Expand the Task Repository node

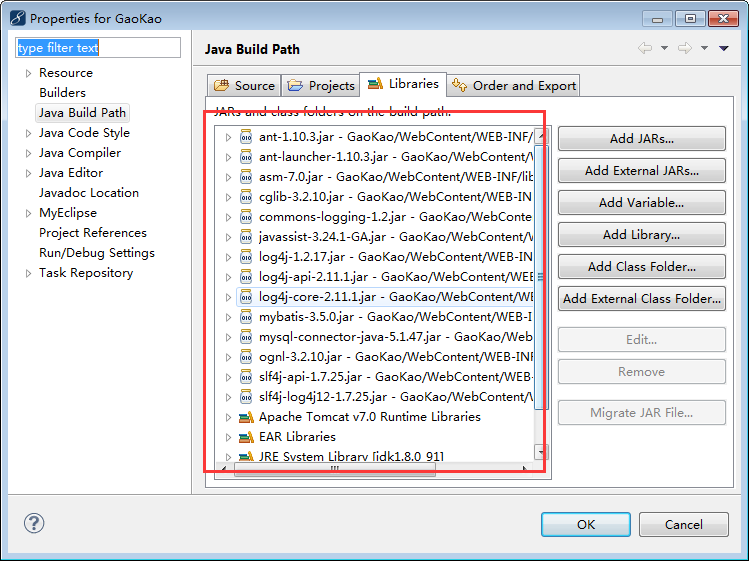[x=28, y=273]
